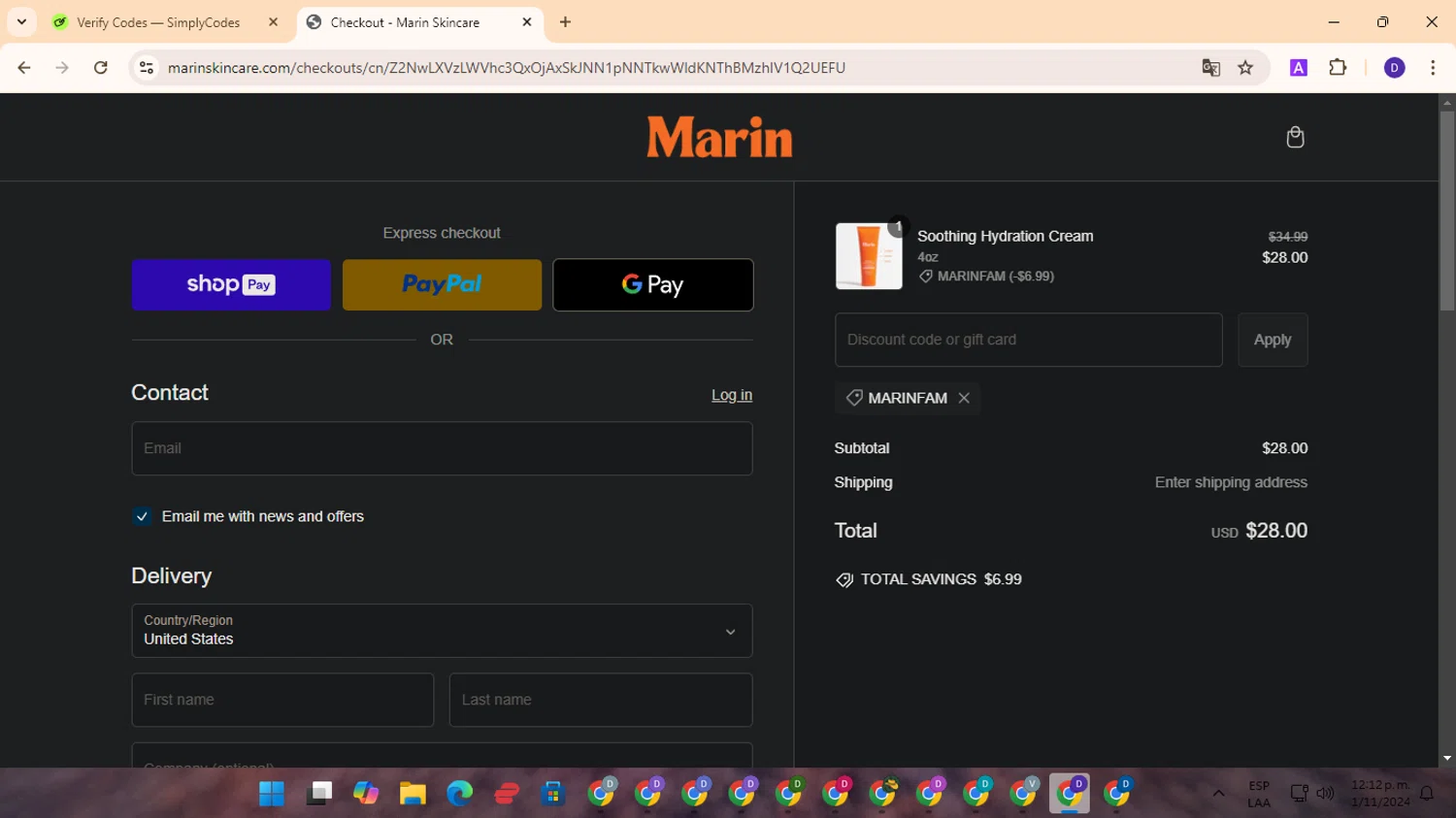Open a new browser tab
The width and height of the screenshot is (1456, 818).
(566, 22)
